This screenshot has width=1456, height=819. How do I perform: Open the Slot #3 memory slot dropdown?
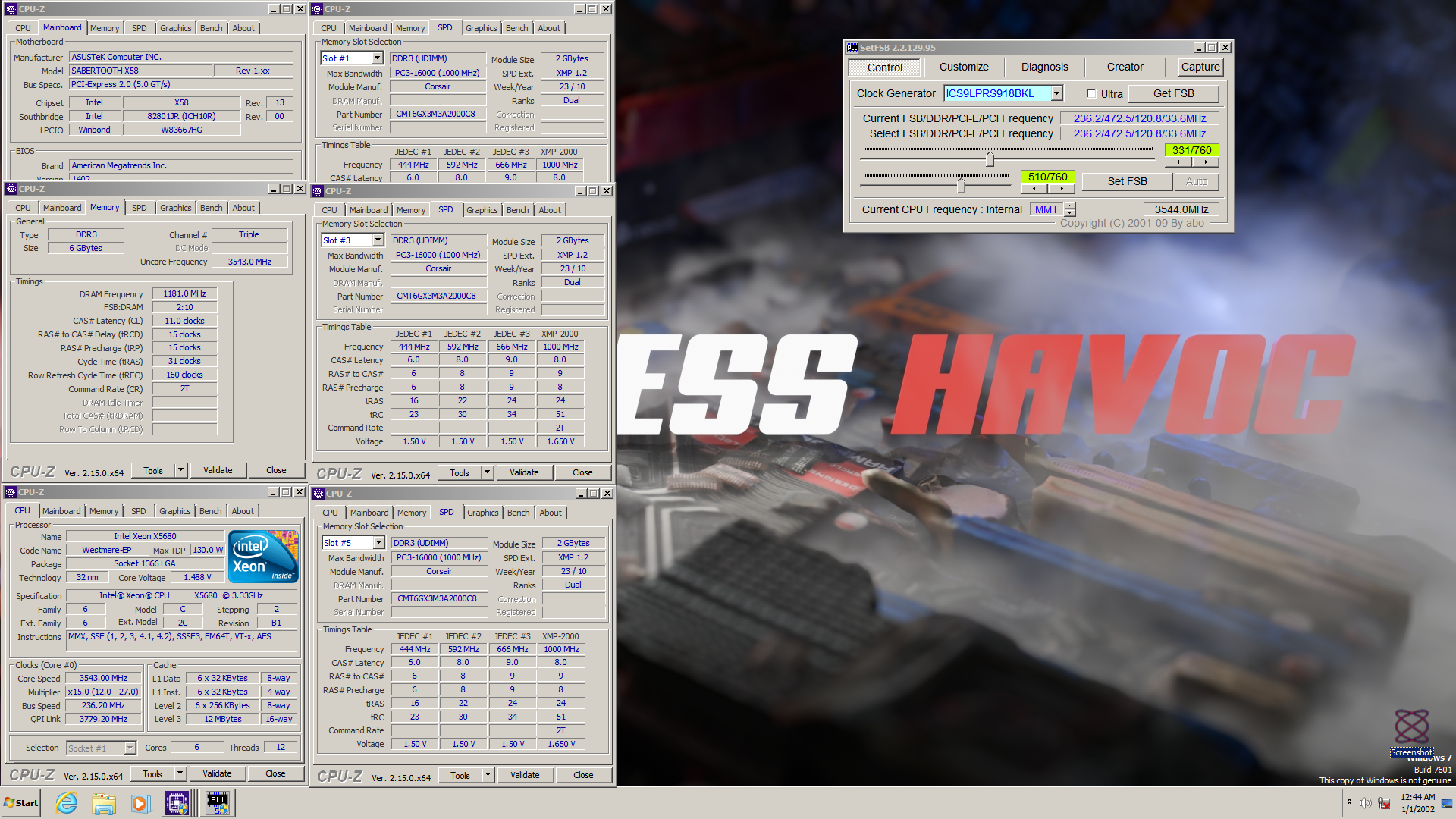[378, 240]
